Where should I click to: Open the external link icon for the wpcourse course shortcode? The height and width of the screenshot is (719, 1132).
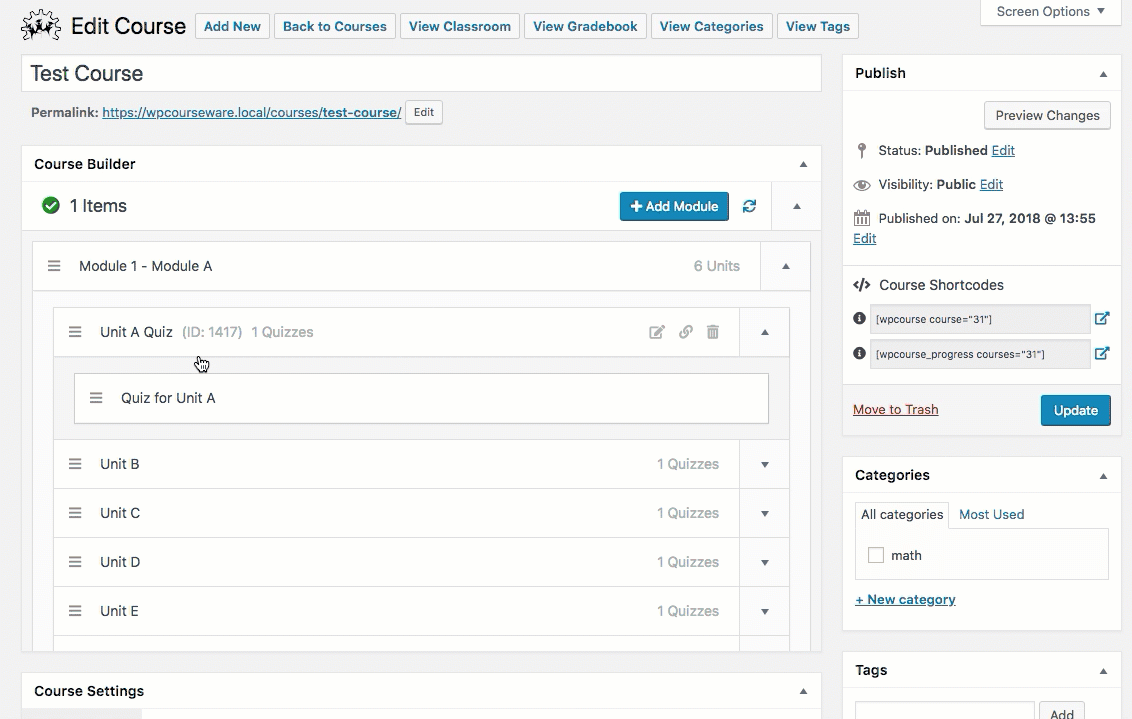(1102, 318)
